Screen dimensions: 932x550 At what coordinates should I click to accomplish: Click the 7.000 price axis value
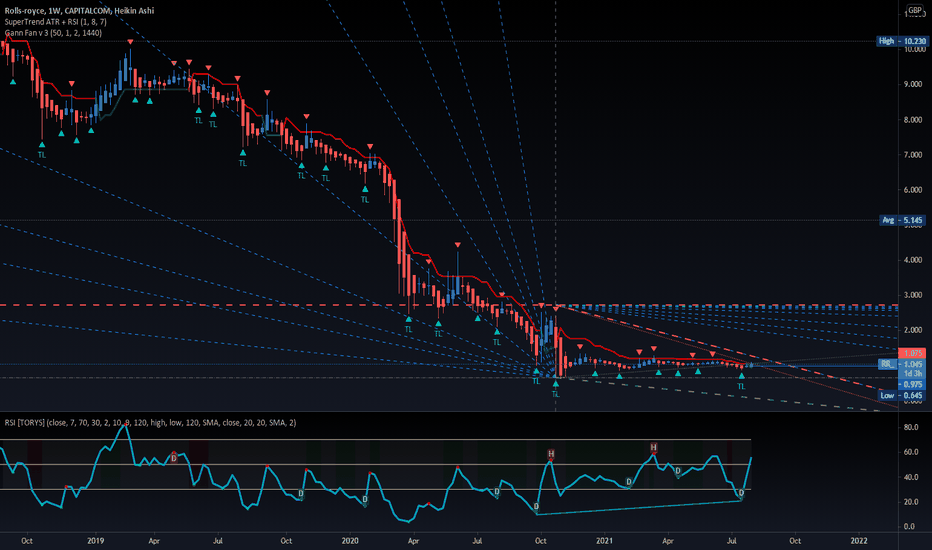(913, 155)
